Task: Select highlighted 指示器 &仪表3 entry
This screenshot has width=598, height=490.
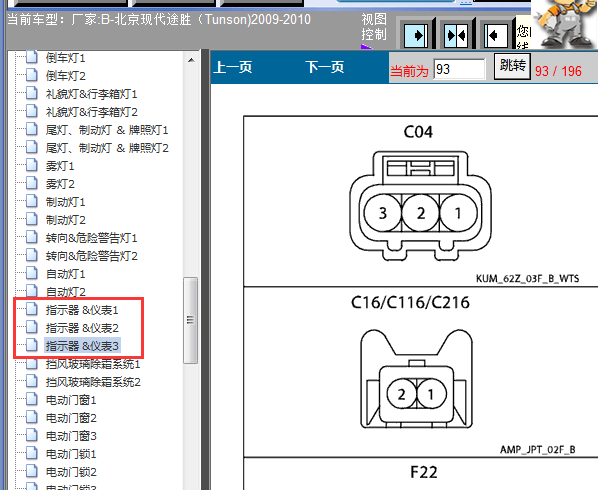Action: [82, 346]
